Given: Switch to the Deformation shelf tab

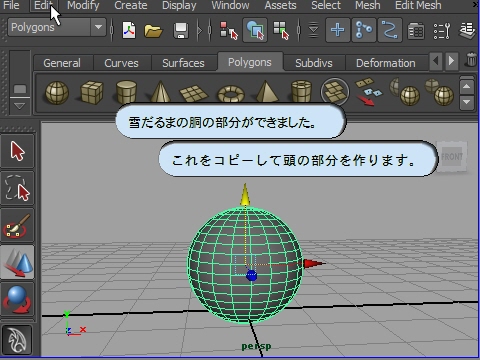Looking at the screenshot, I should (x=386, y=63).
